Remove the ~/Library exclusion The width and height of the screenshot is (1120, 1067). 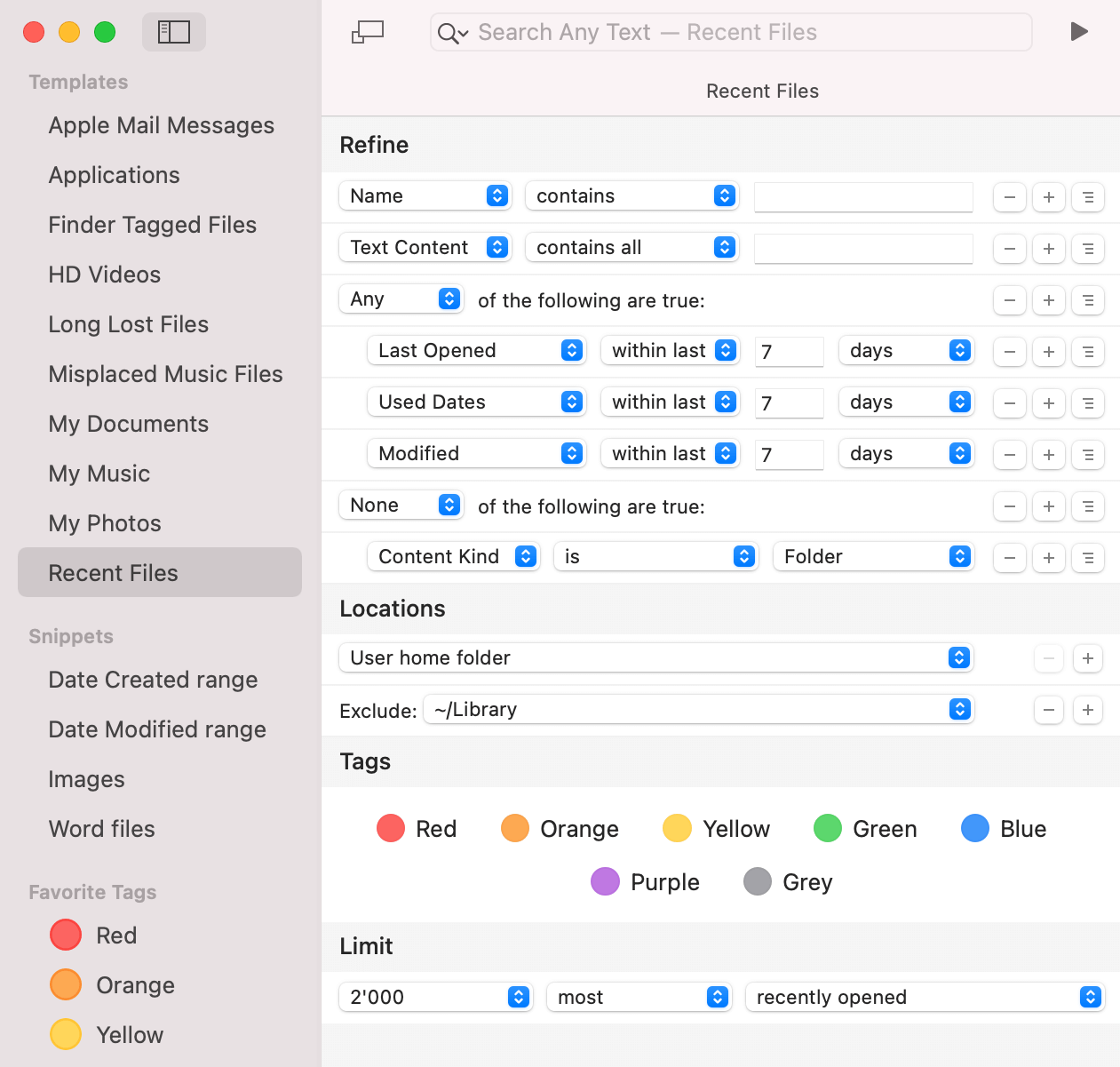[1049, 710]
